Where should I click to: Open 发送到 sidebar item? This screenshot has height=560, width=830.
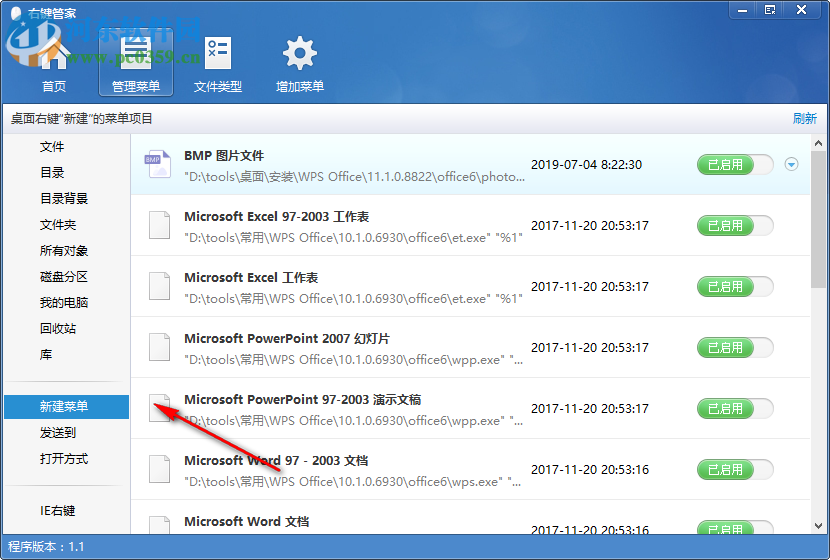point(58,432)
